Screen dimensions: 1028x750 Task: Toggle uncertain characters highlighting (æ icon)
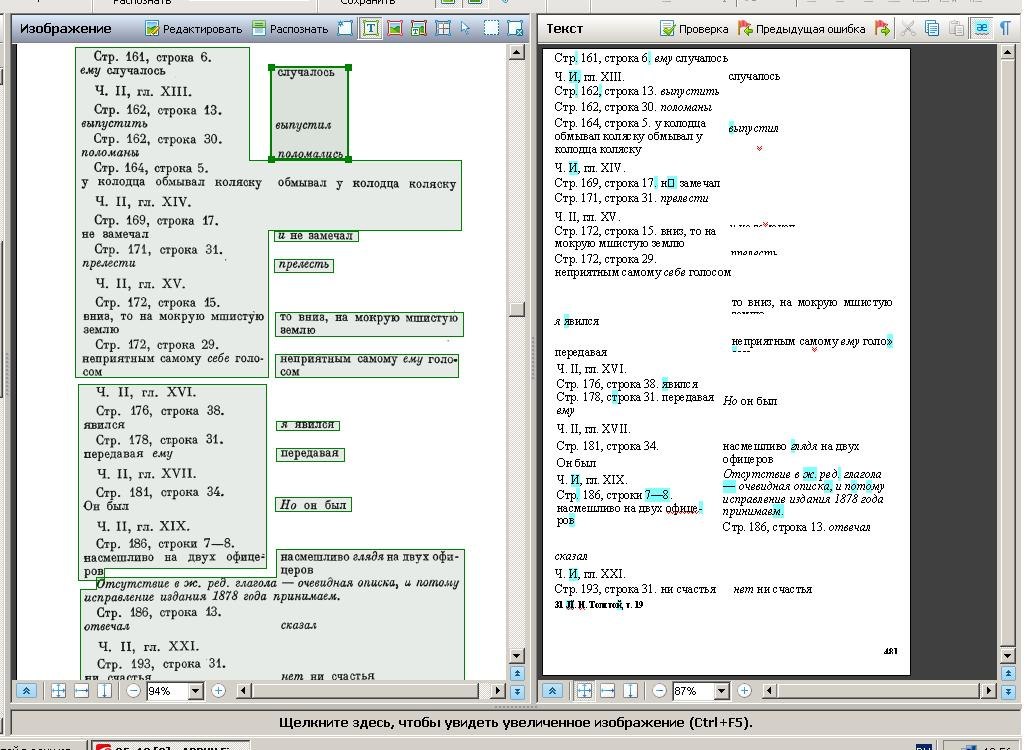pyautogui.click(x=981, y=28)
